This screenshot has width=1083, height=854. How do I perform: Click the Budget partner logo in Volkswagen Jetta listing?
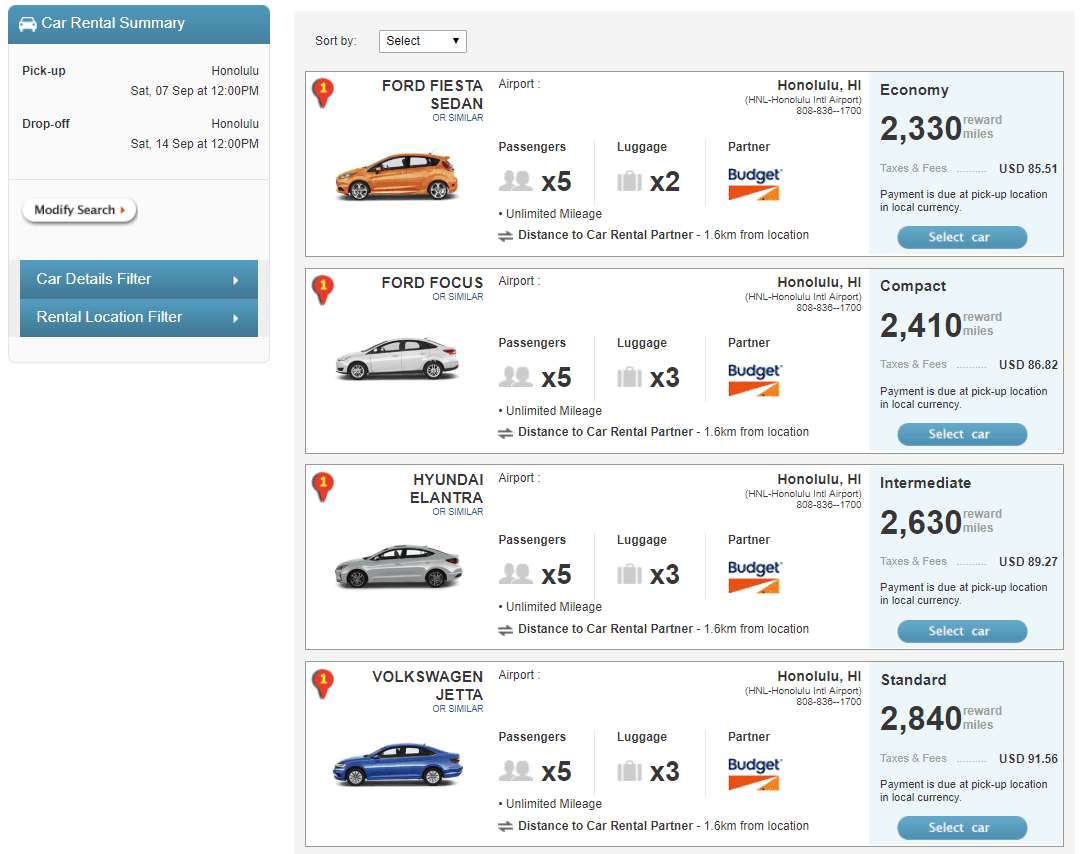(x=754, y=773)
